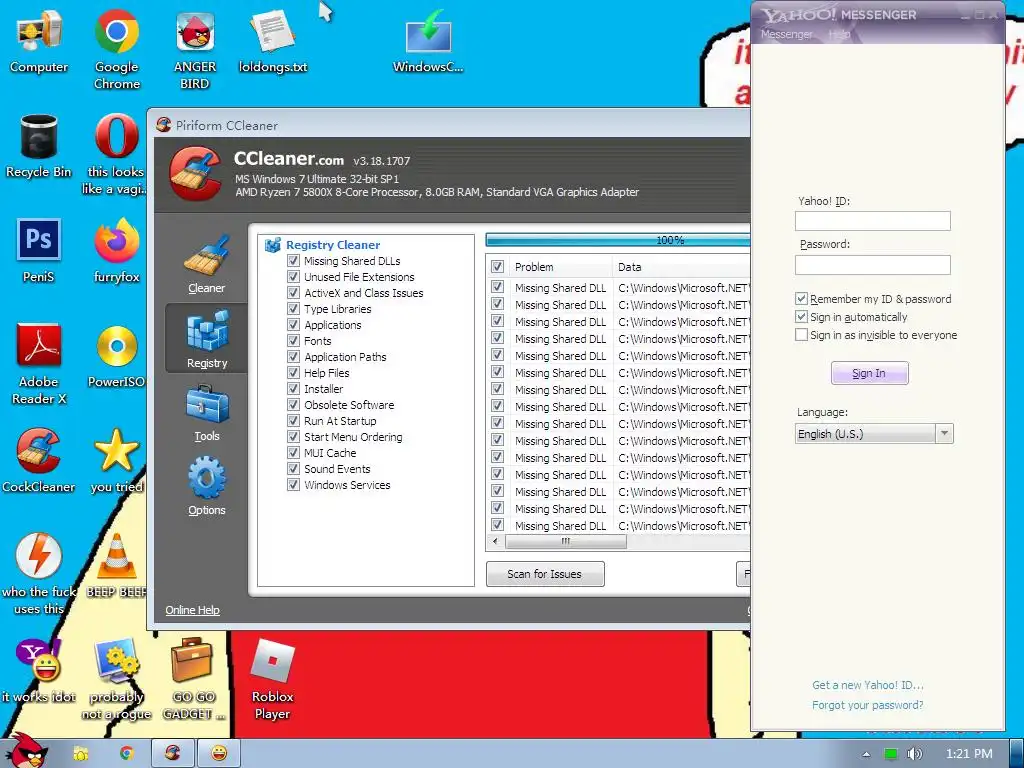
Task: Select the Adobe Reader X icon
Action: (x=39, y=364)
